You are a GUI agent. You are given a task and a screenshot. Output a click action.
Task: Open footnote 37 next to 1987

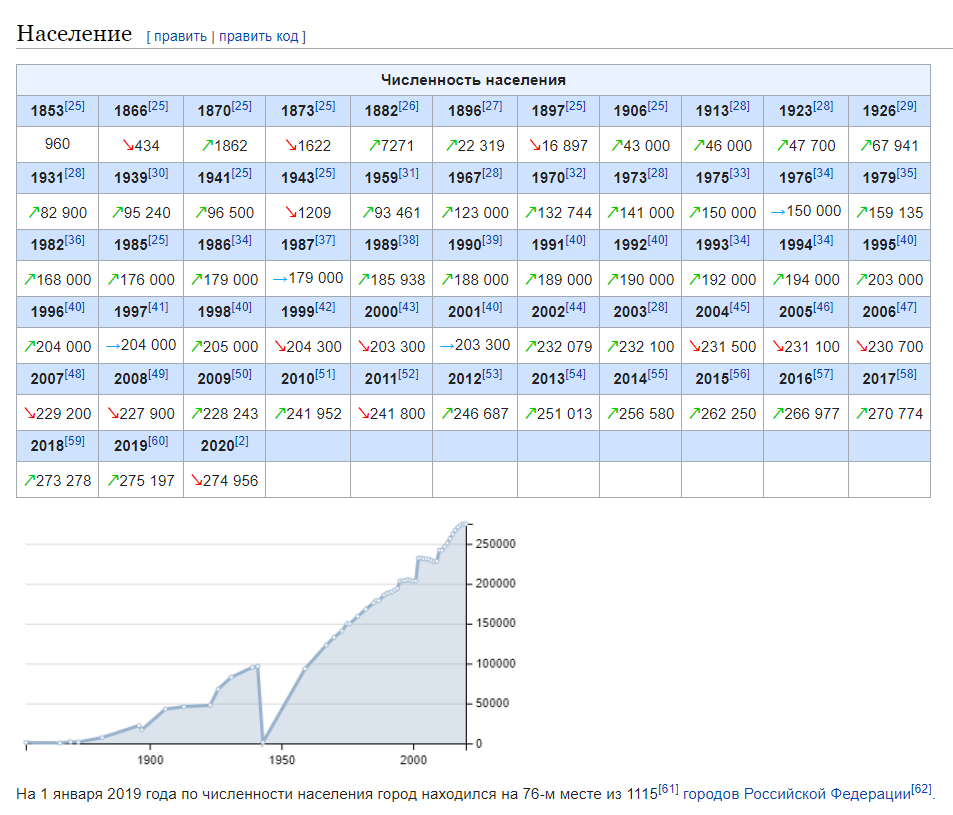pyautogui.click(x=325, y=239)
